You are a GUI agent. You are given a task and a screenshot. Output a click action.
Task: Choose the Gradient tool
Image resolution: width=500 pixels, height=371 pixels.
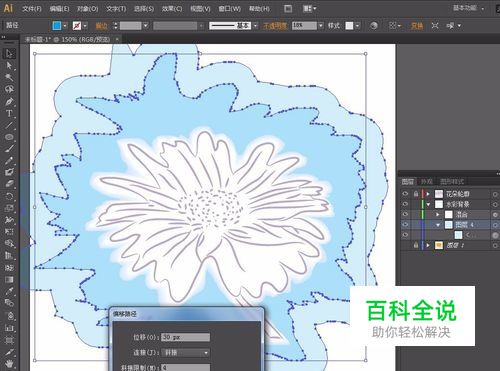pos(9,279)
